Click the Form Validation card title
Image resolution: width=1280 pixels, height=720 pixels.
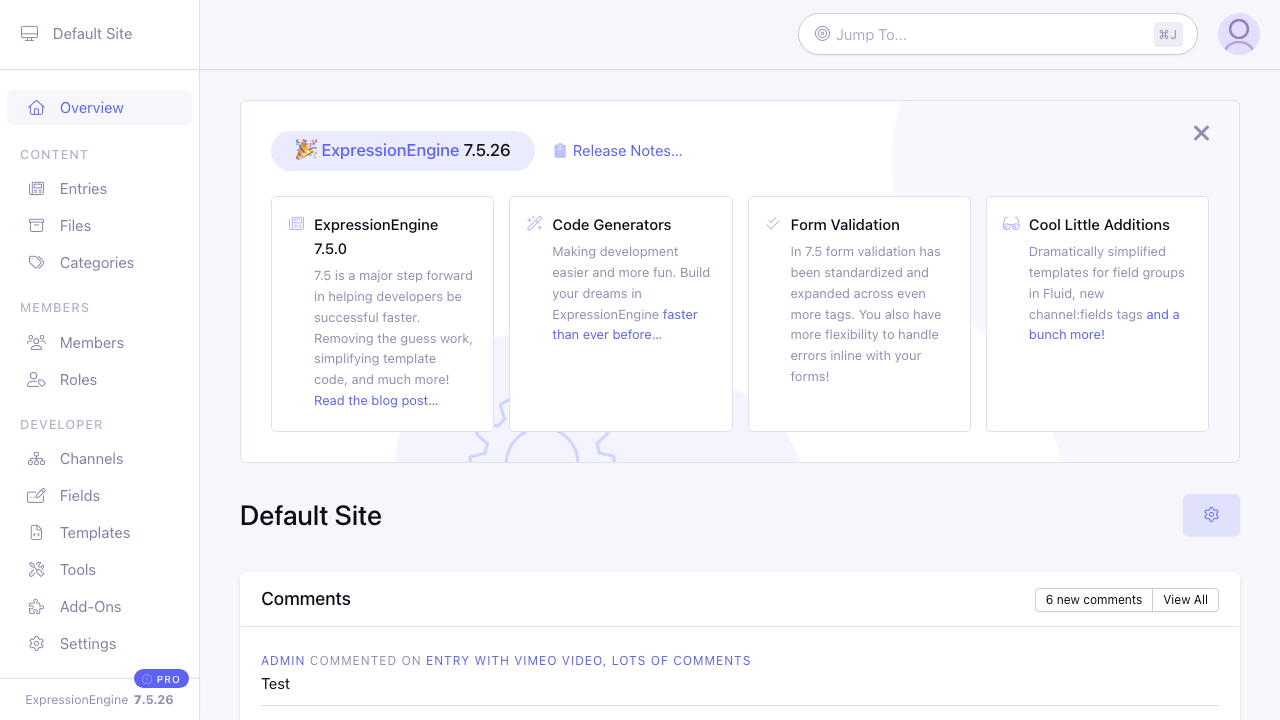[x=845, y=225]
